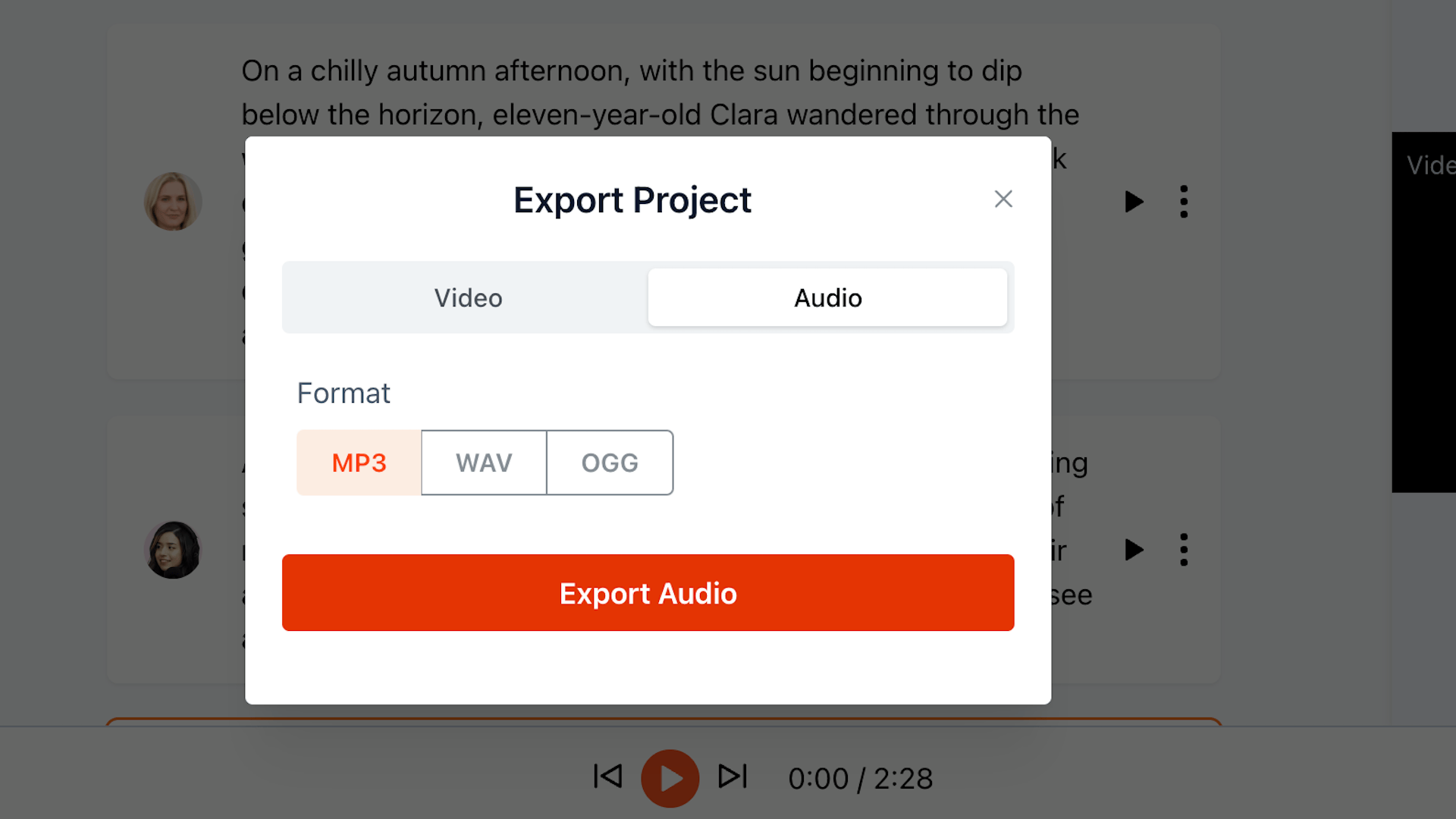Click the Export Project dialog title

(x=632, y=200)
